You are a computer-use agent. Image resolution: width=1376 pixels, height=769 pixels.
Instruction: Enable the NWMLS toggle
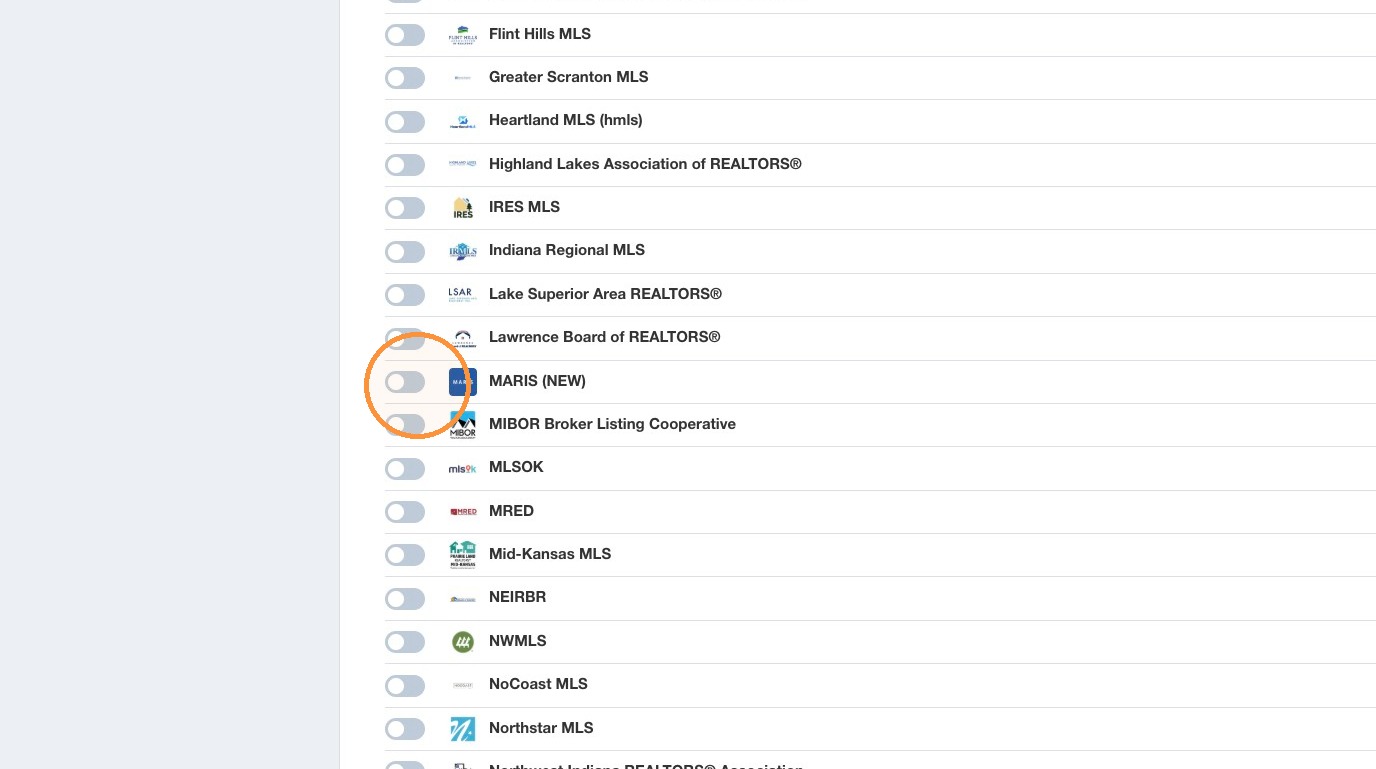point(405,642)
